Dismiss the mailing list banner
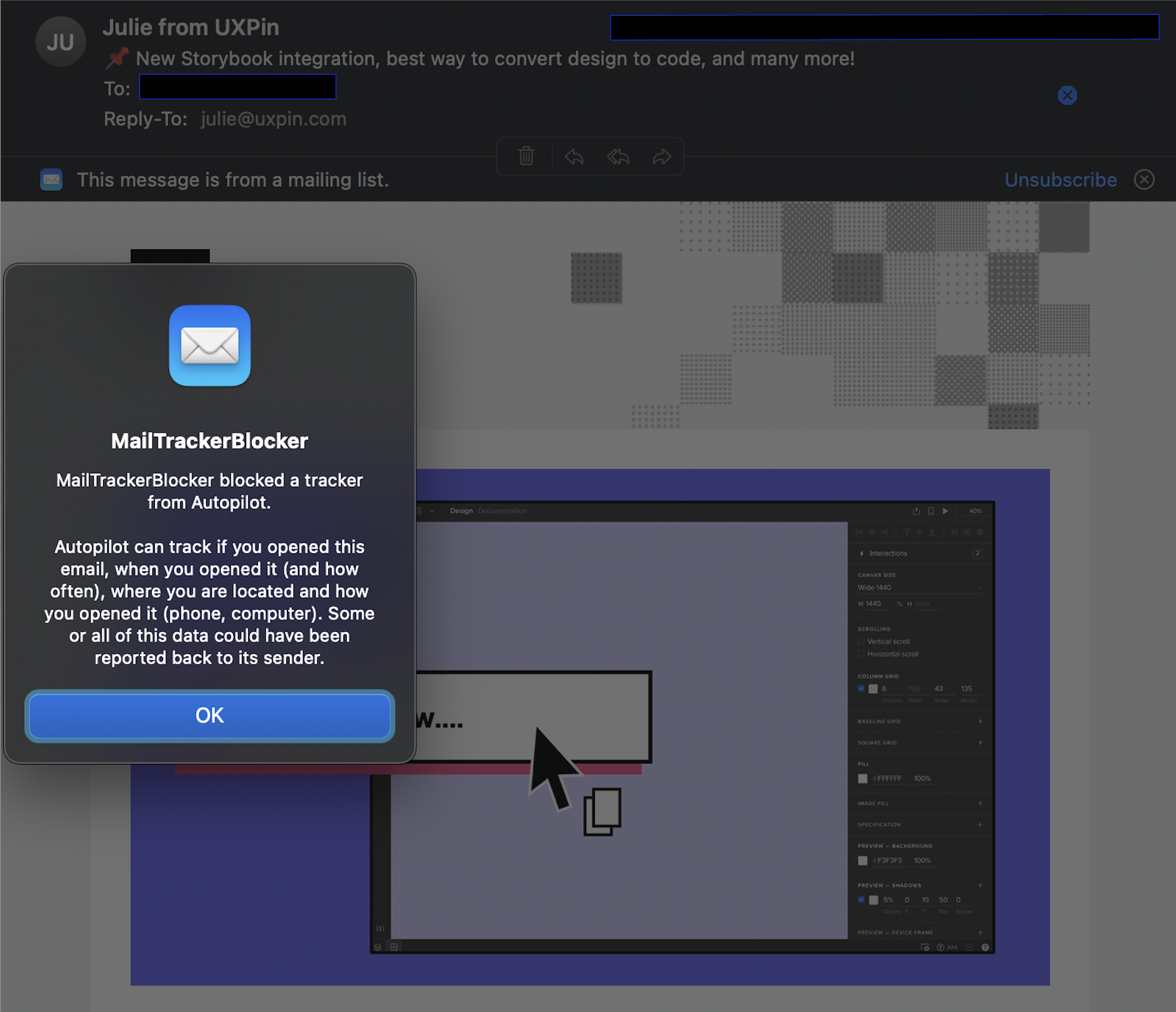 (x=1145, y=180)
